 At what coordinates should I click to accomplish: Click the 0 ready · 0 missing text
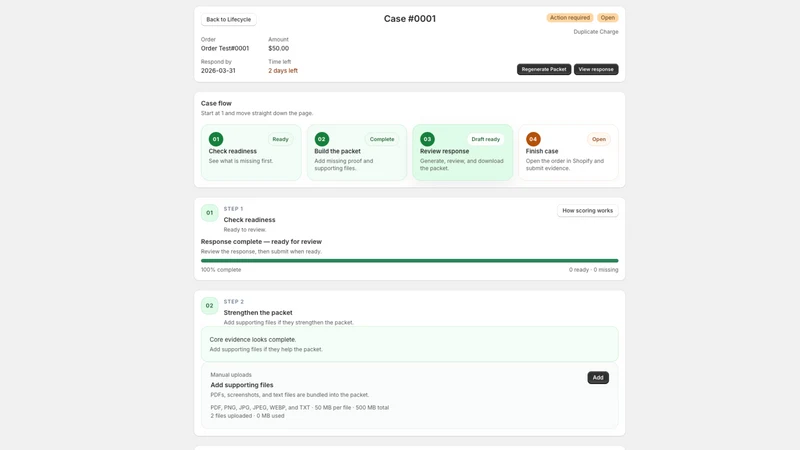tap(593, 270)
